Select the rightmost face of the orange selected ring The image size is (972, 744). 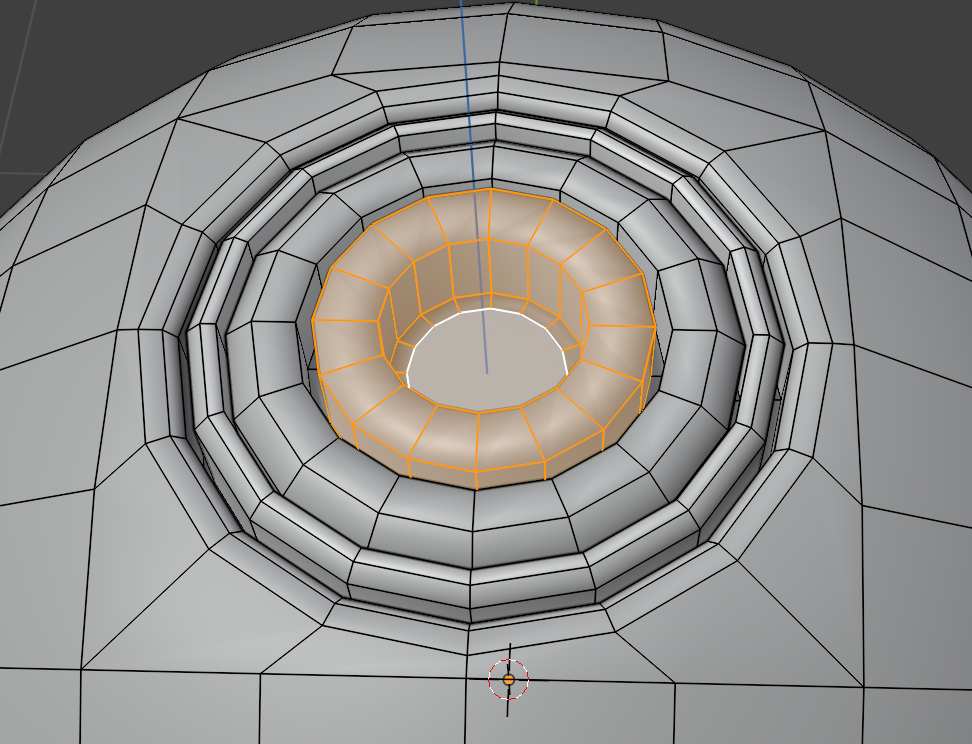tap(622, 340)
